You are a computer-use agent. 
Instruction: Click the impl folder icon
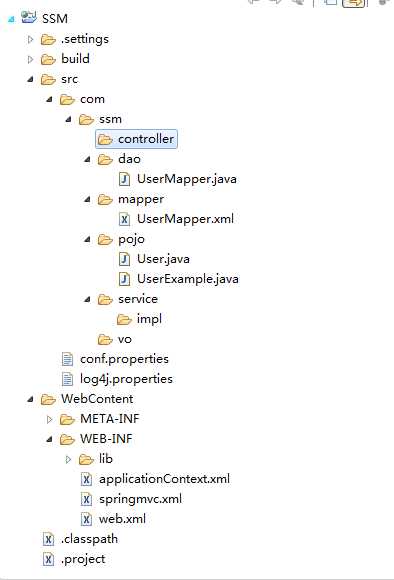point(124,319)
